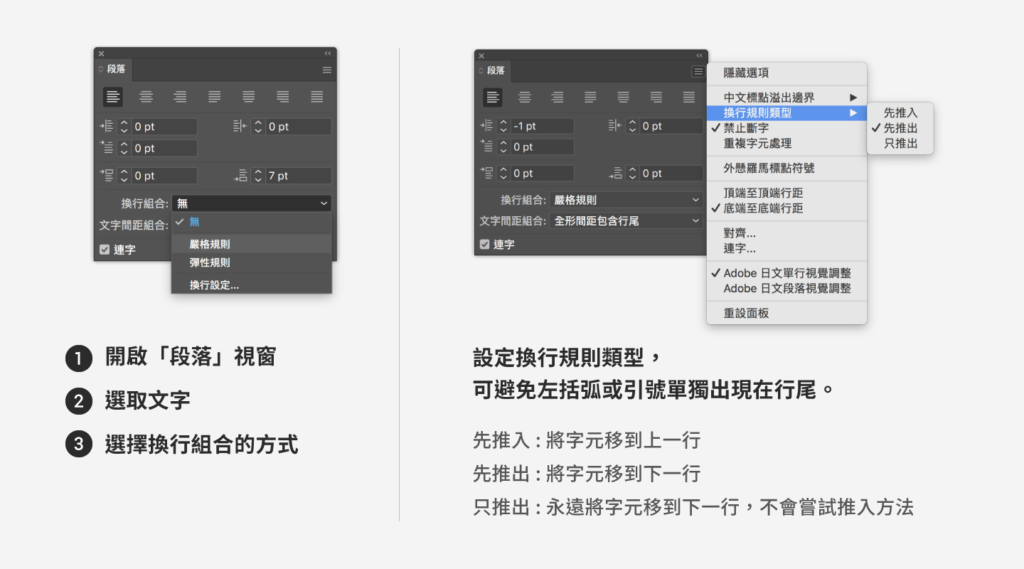The image size is (1024, 569).
Task: Justify all lines icon, right 段落 panel
Action: tap(689, 97)
